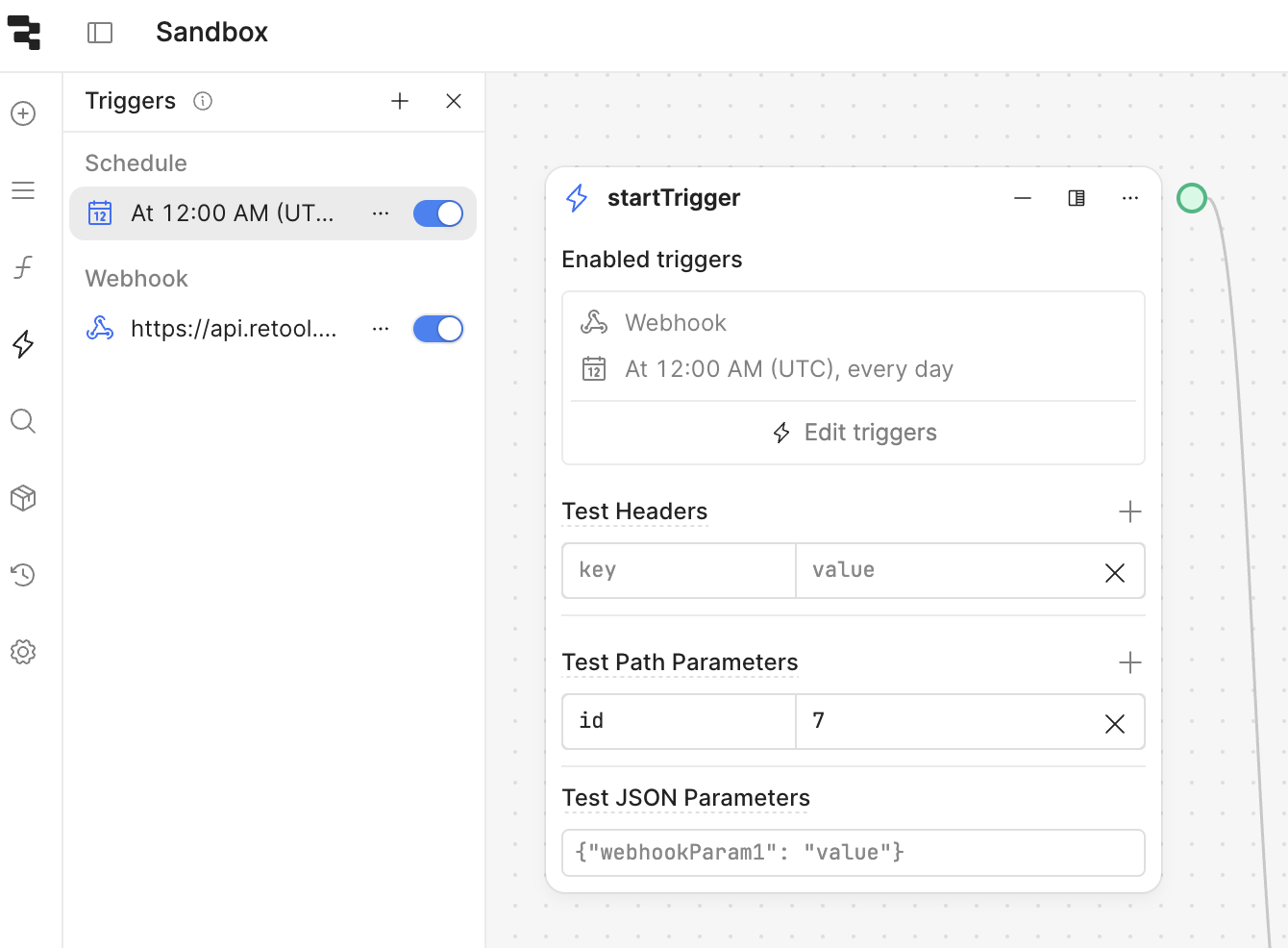This screenshot has width=1288, height=948.
Task: Open the search icon in sidebar
Action: [23, 421]
